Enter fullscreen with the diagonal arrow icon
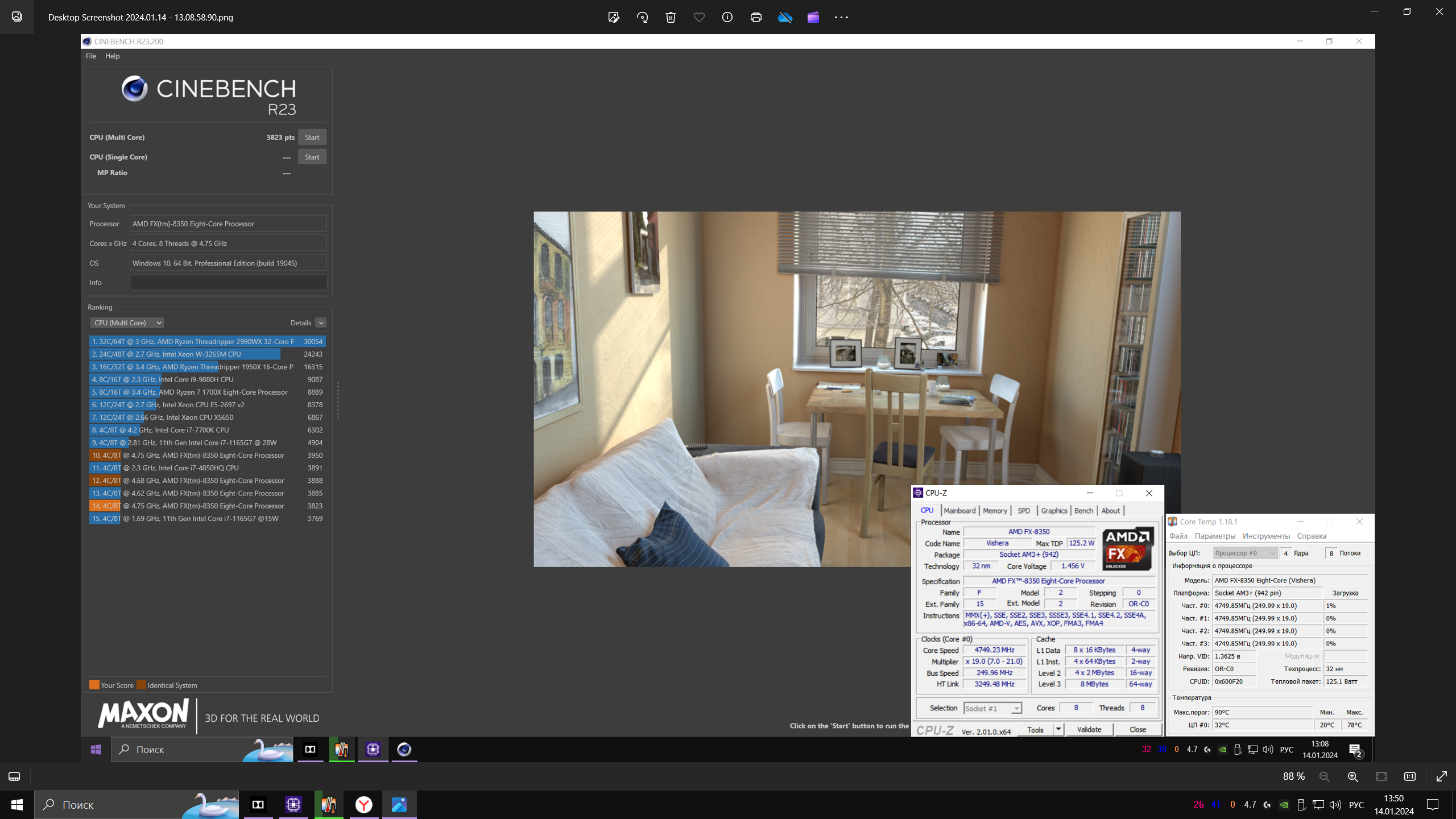Viewport: 1456px width, 819px height. point(1441,776)
